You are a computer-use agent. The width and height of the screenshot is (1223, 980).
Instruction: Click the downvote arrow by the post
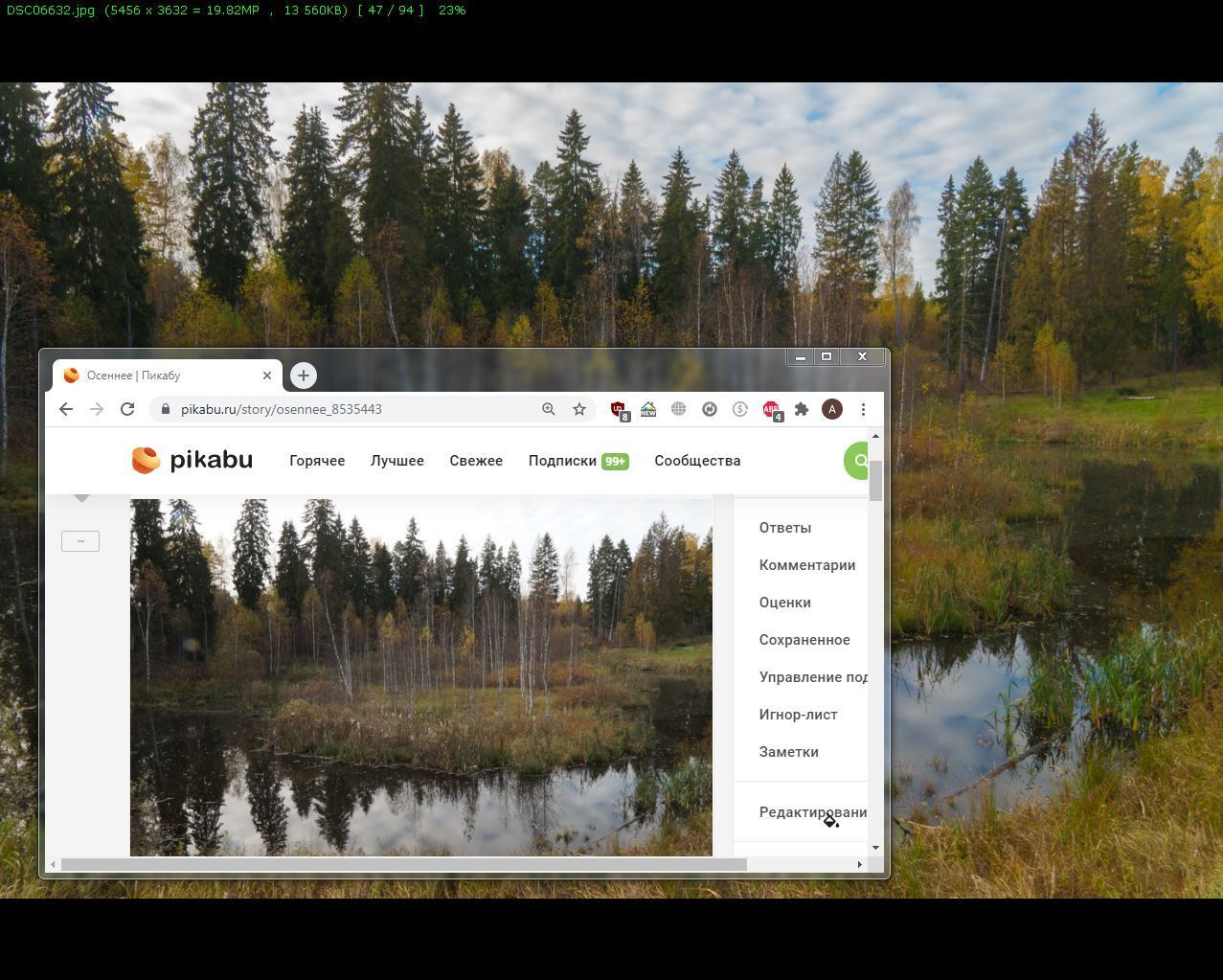click(82, 498)
